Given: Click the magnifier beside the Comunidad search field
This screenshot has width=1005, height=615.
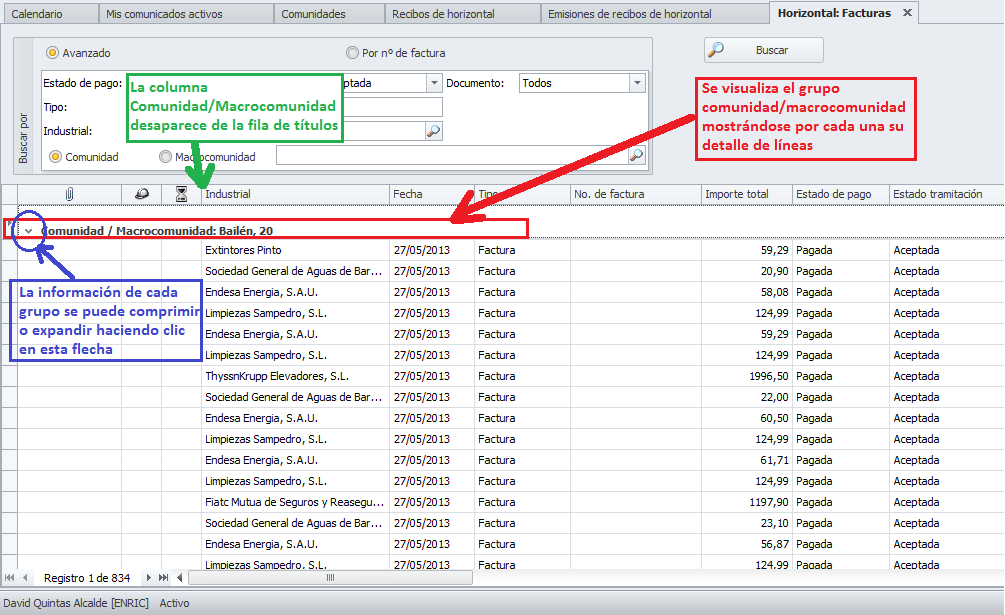Looking at the screenshot, I should click(636, 155).
